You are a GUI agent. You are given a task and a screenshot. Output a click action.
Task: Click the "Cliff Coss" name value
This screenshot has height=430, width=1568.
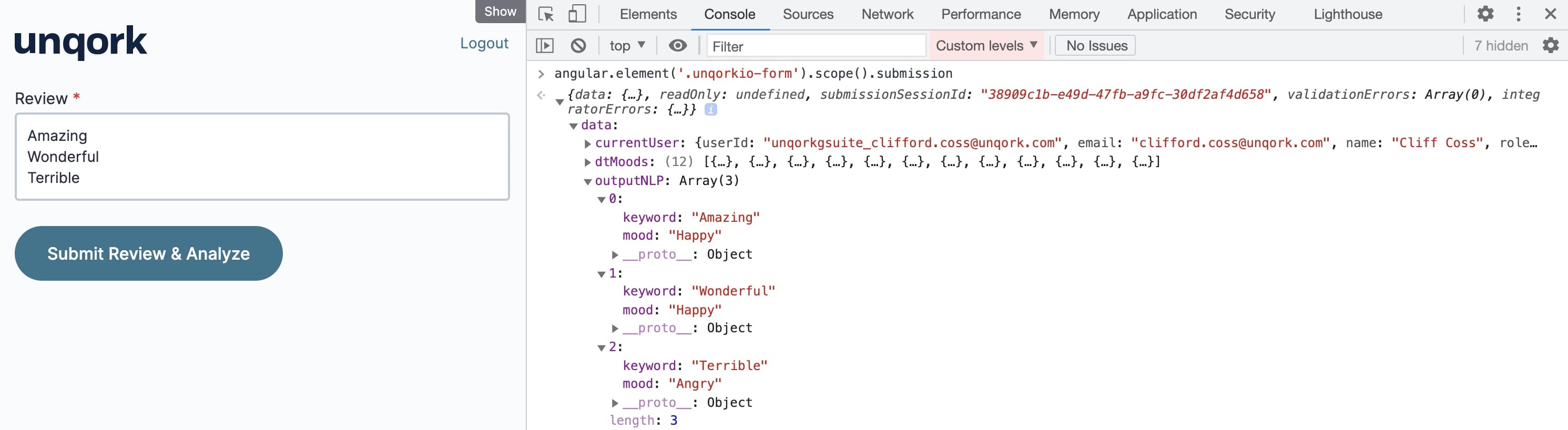tap(1437, 144)
